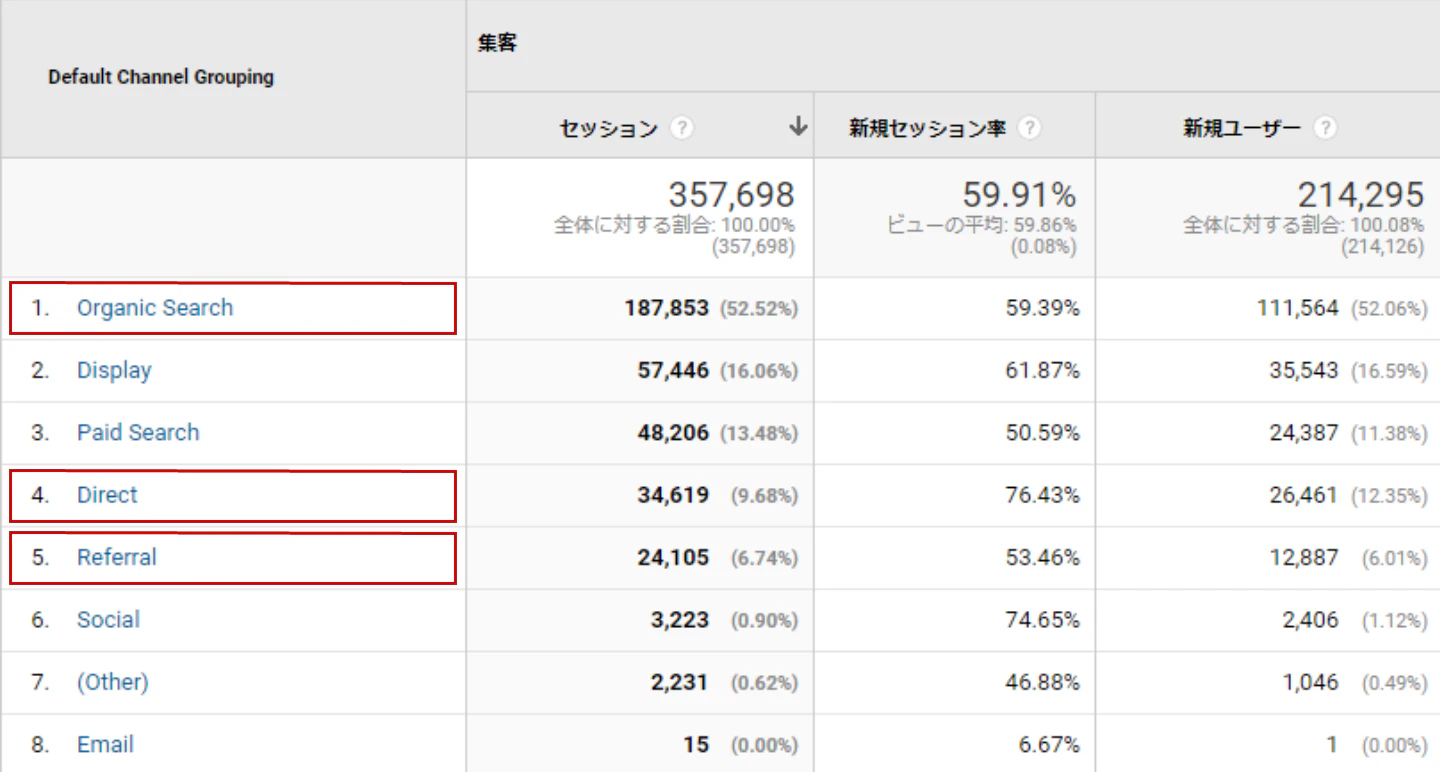Select Direct sessions value 34,619
The width and height of the screenshot is (1440, 772).
click(x=673, y=495)
